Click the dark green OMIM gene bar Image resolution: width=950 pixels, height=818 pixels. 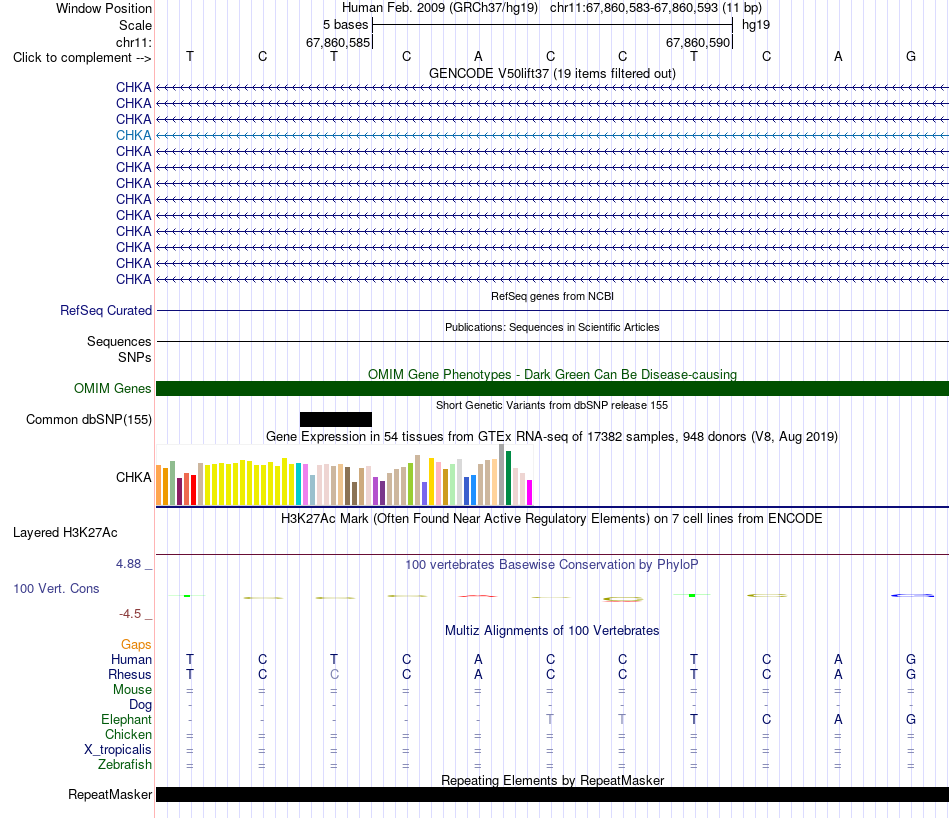(x=553, y=388)
